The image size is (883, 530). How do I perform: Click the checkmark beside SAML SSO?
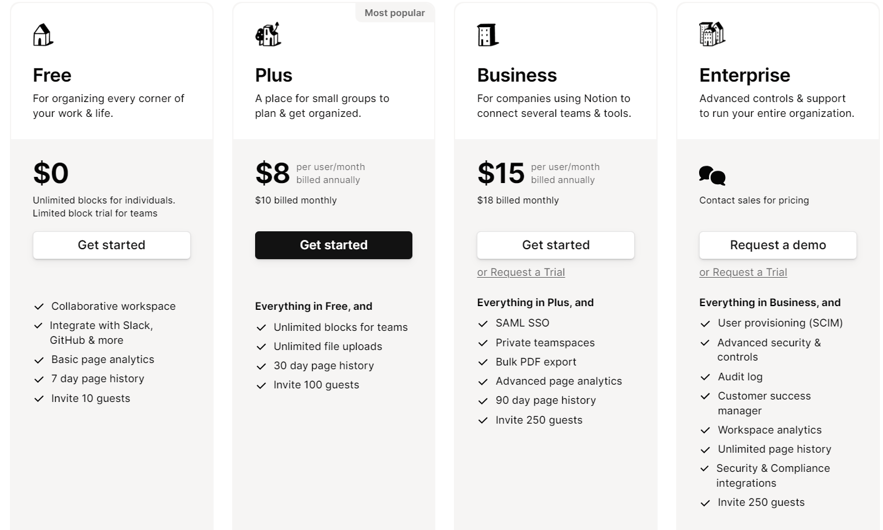point(483,323)
